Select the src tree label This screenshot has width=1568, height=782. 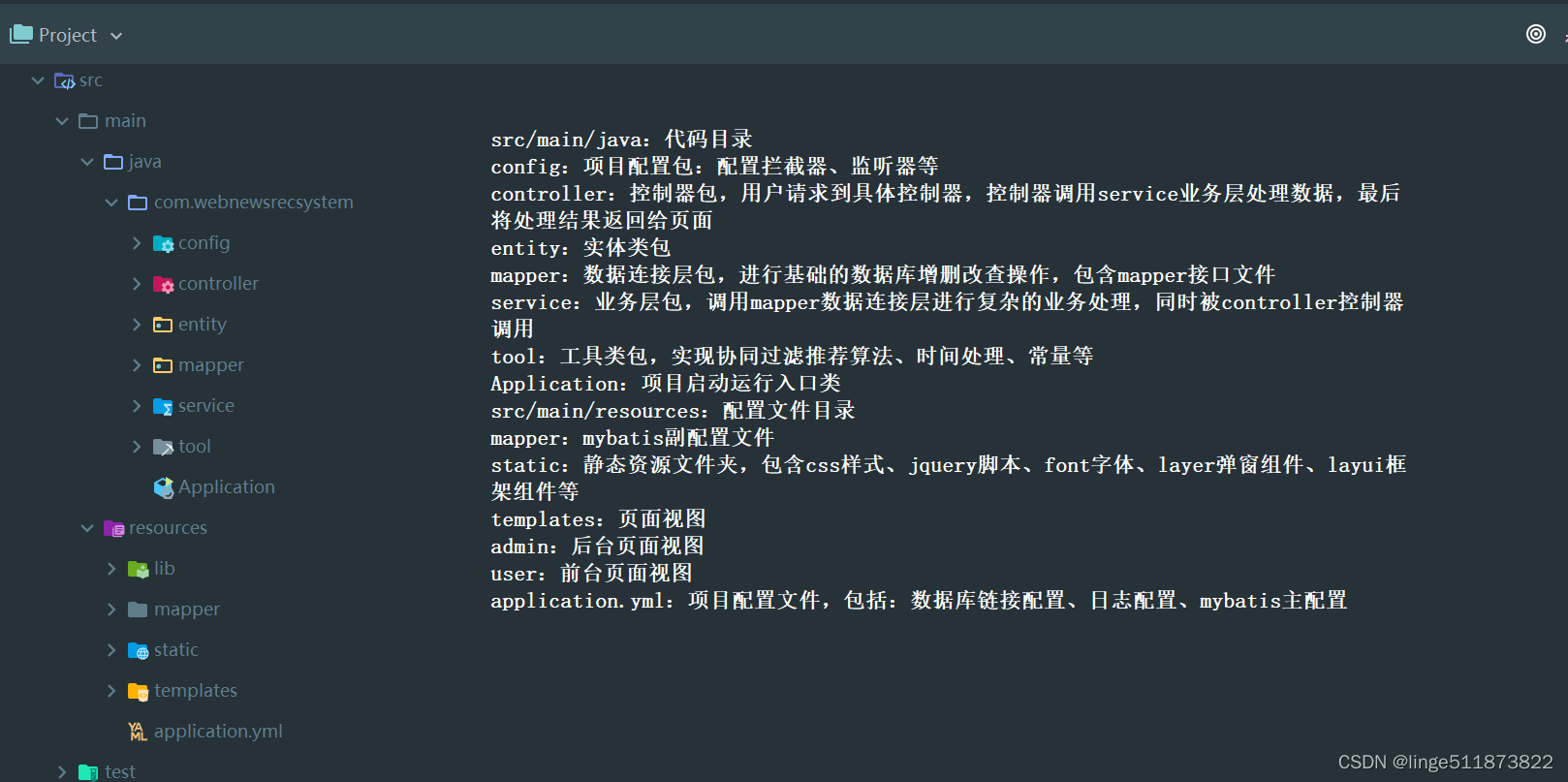(91, 80)
